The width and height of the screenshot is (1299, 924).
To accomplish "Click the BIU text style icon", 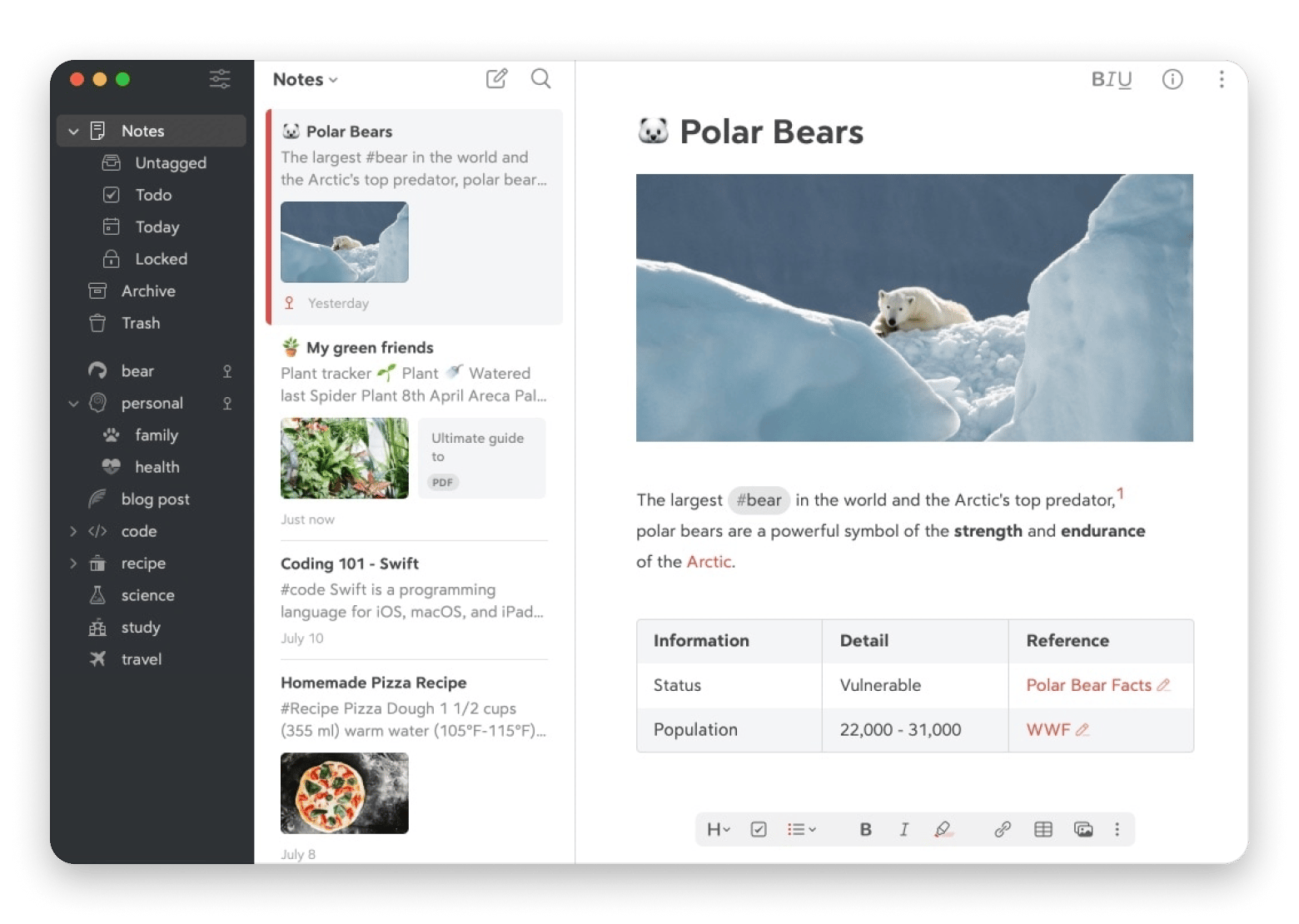I will (1111, 79).
